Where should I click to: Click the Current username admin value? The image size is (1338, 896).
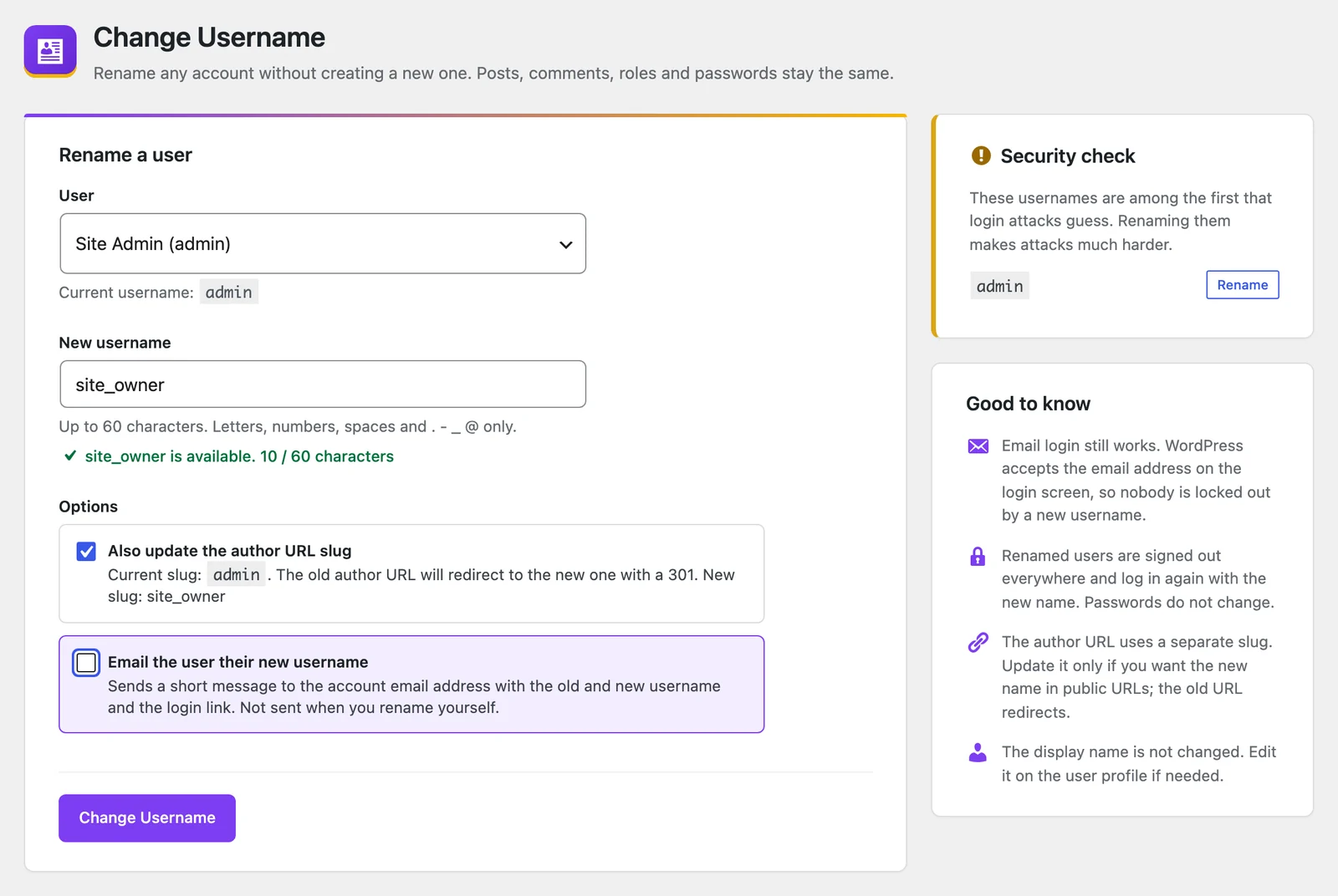point(228,292)
